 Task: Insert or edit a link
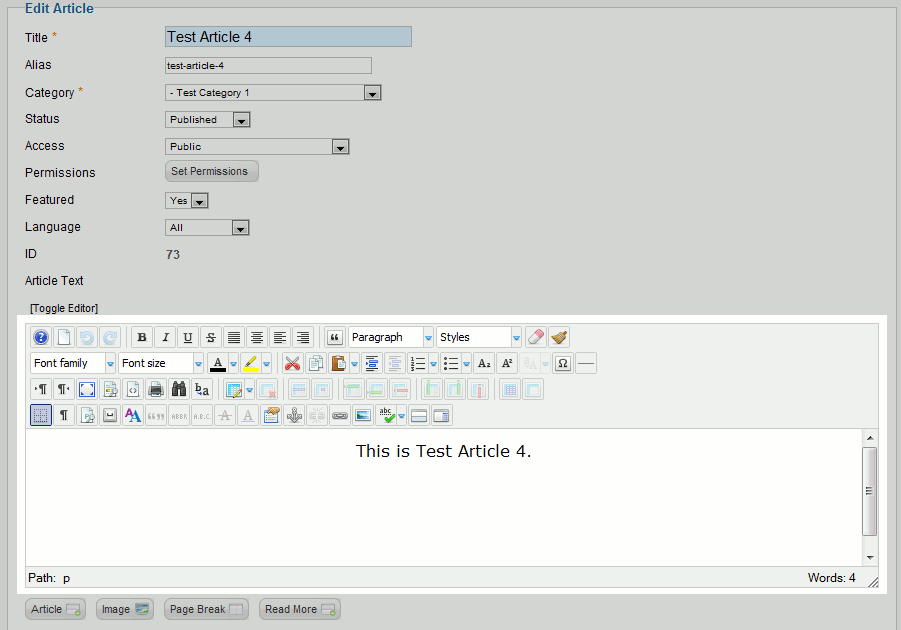pos(340,415)
